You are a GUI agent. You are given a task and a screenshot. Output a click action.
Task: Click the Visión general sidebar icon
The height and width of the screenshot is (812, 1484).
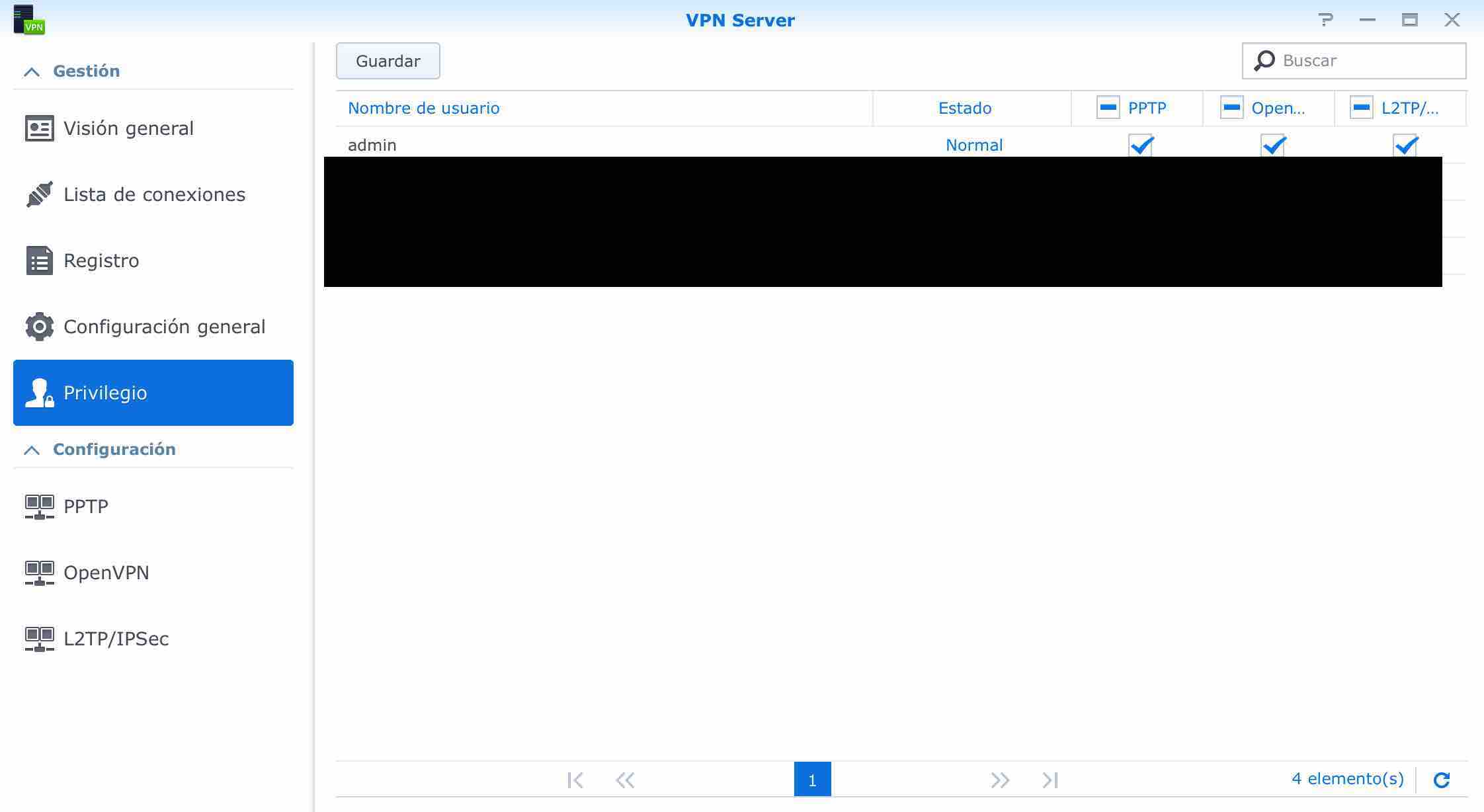tap(39, 128)
